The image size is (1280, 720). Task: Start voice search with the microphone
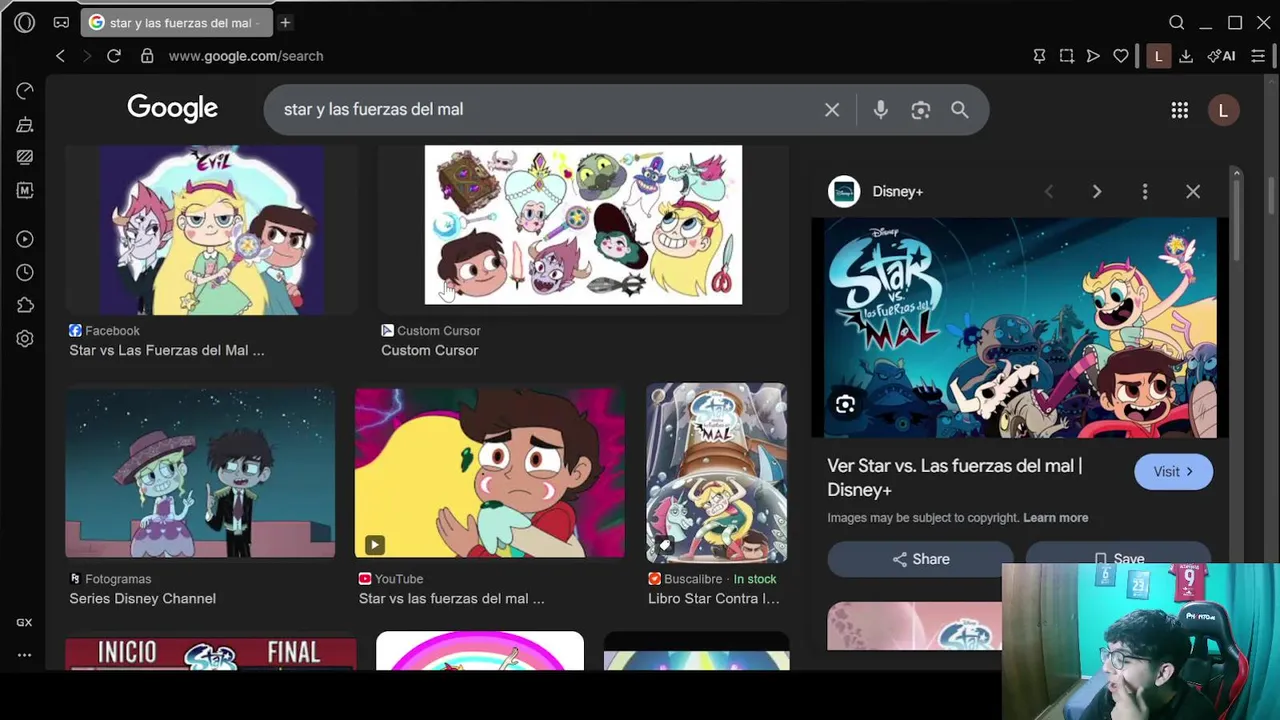880,110
